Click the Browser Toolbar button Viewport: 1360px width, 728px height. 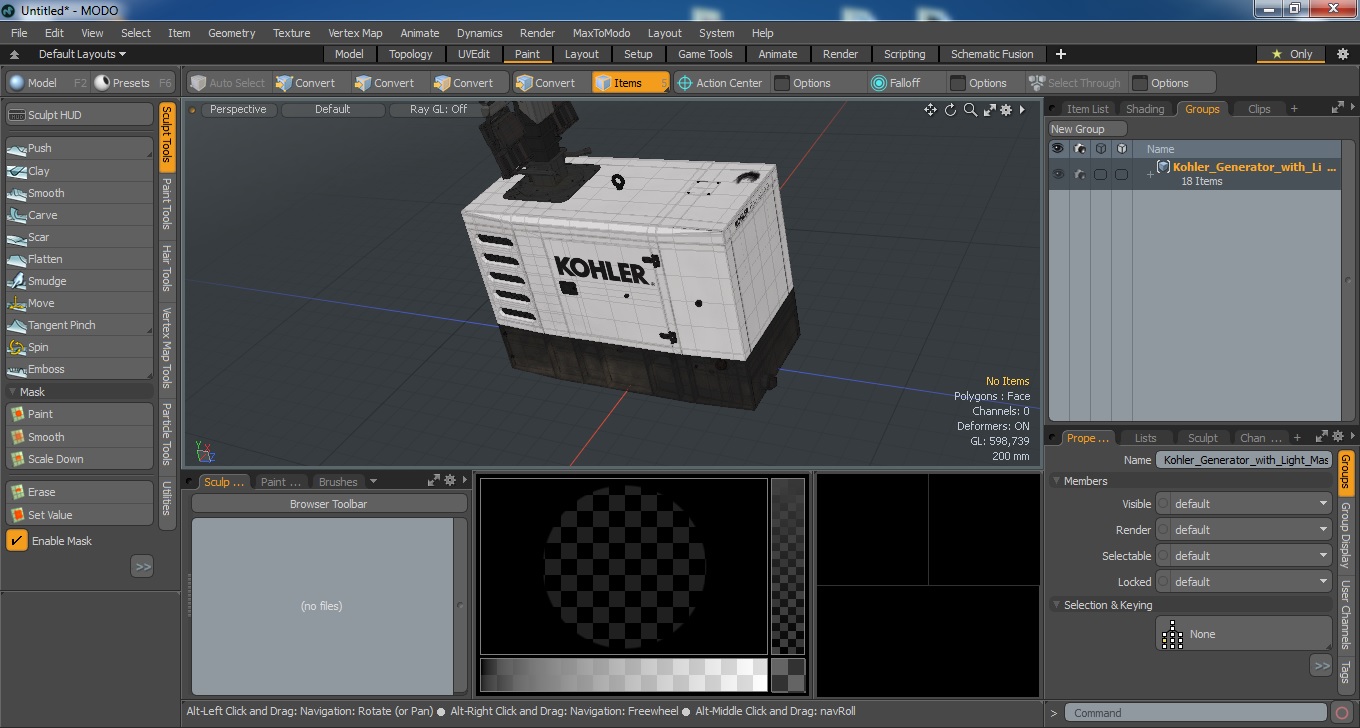point(328,504)
